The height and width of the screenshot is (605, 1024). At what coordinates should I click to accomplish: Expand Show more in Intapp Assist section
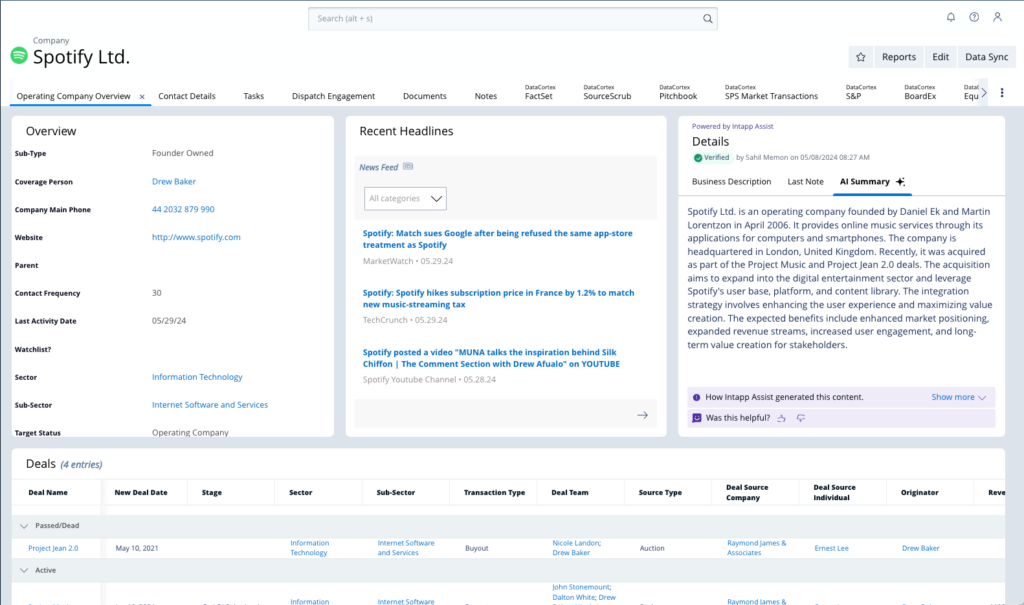coord(958,397)
